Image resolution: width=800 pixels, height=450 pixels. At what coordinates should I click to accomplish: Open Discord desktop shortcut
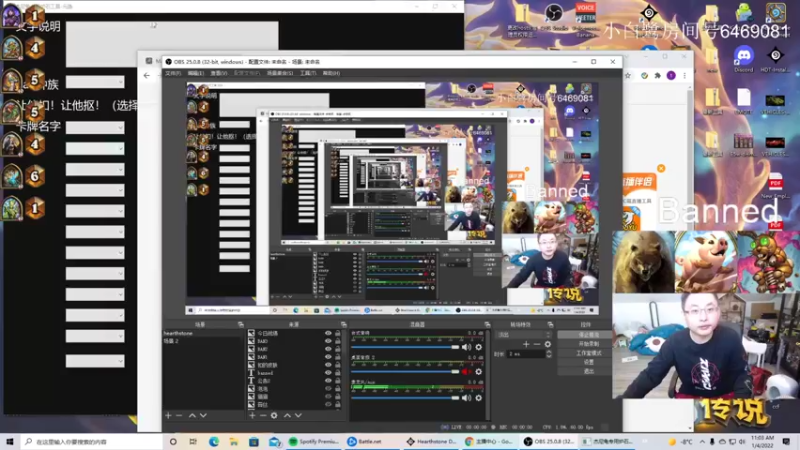tap(744, 59)
